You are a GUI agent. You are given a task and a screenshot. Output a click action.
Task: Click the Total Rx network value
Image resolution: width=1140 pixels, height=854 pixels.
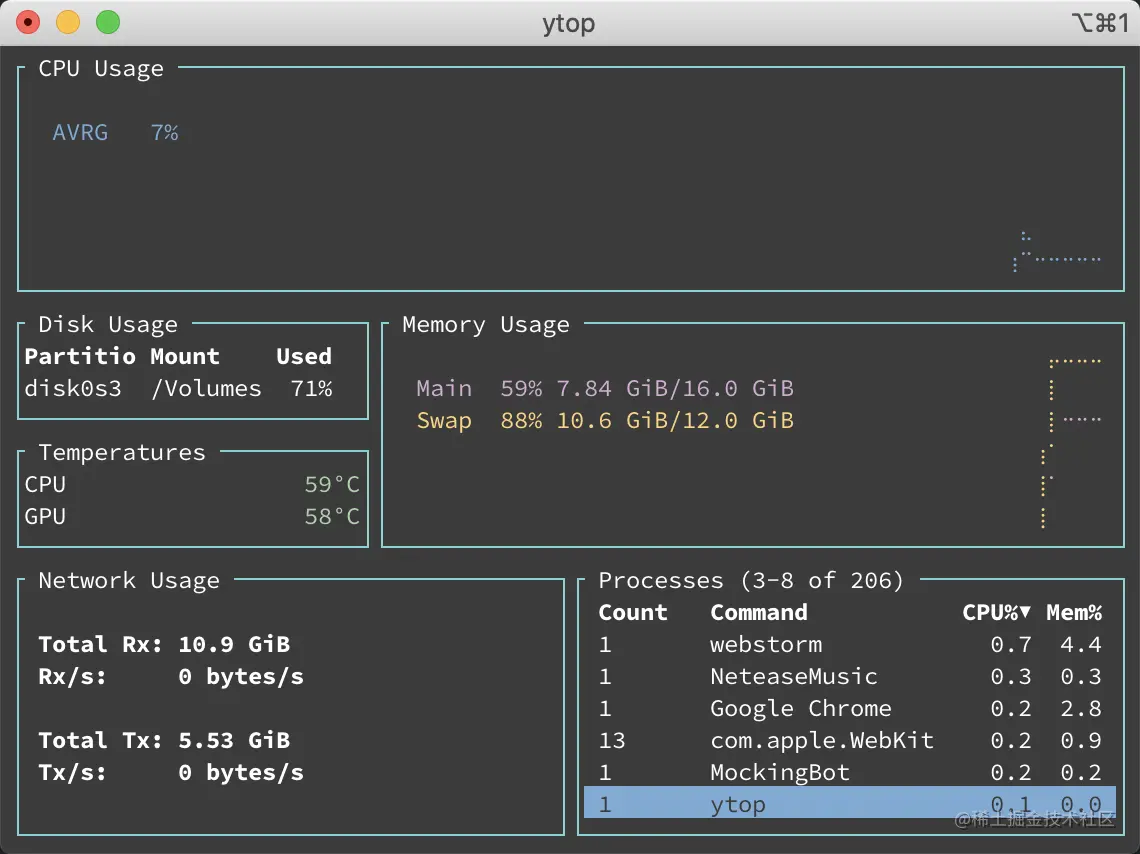pos(234,644)
